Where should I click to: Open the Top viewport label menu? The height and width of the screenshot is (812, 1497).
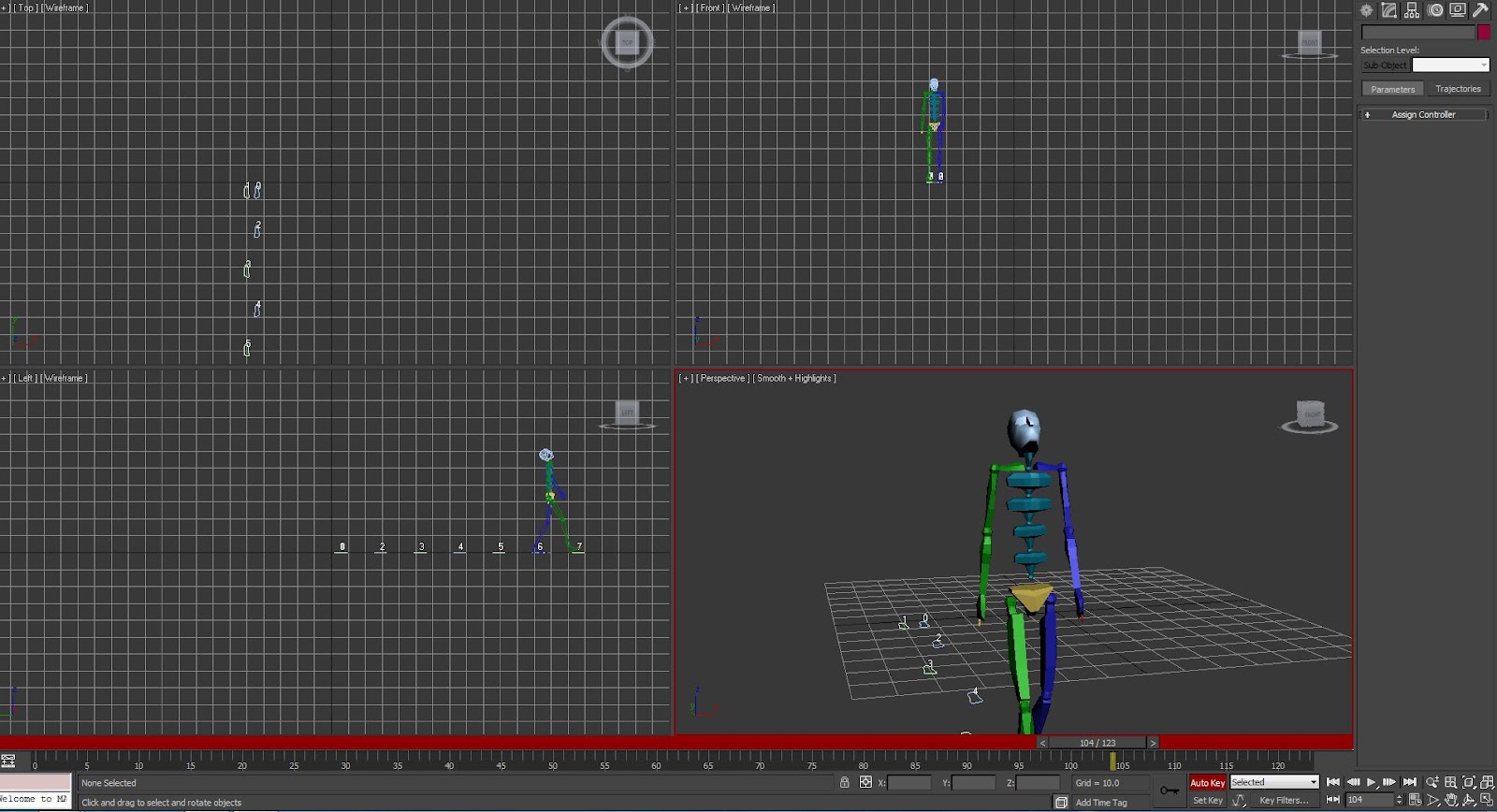25,7
